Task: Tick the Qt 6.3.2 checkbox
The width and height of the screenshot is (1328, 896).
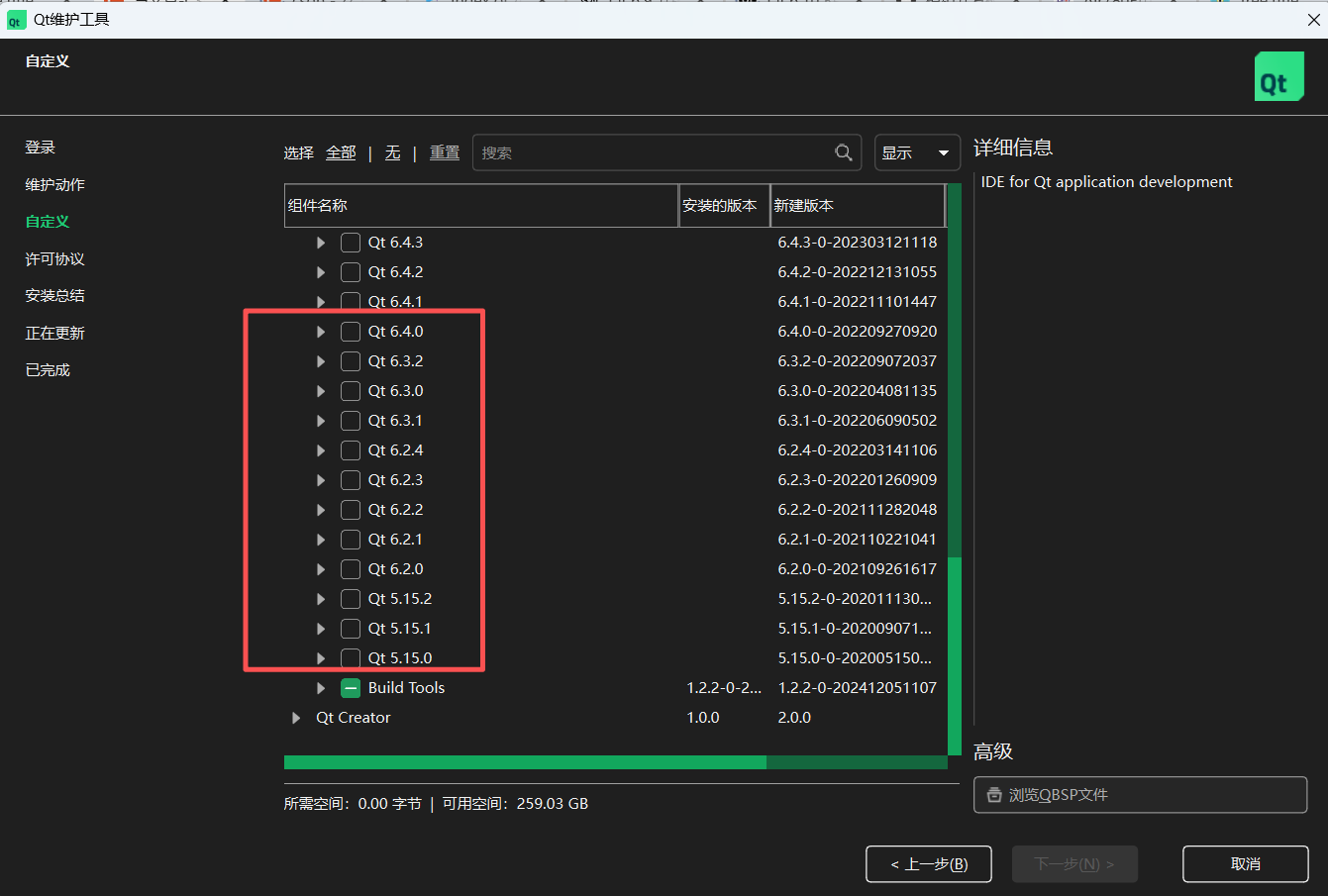Action: pos(351,361)
